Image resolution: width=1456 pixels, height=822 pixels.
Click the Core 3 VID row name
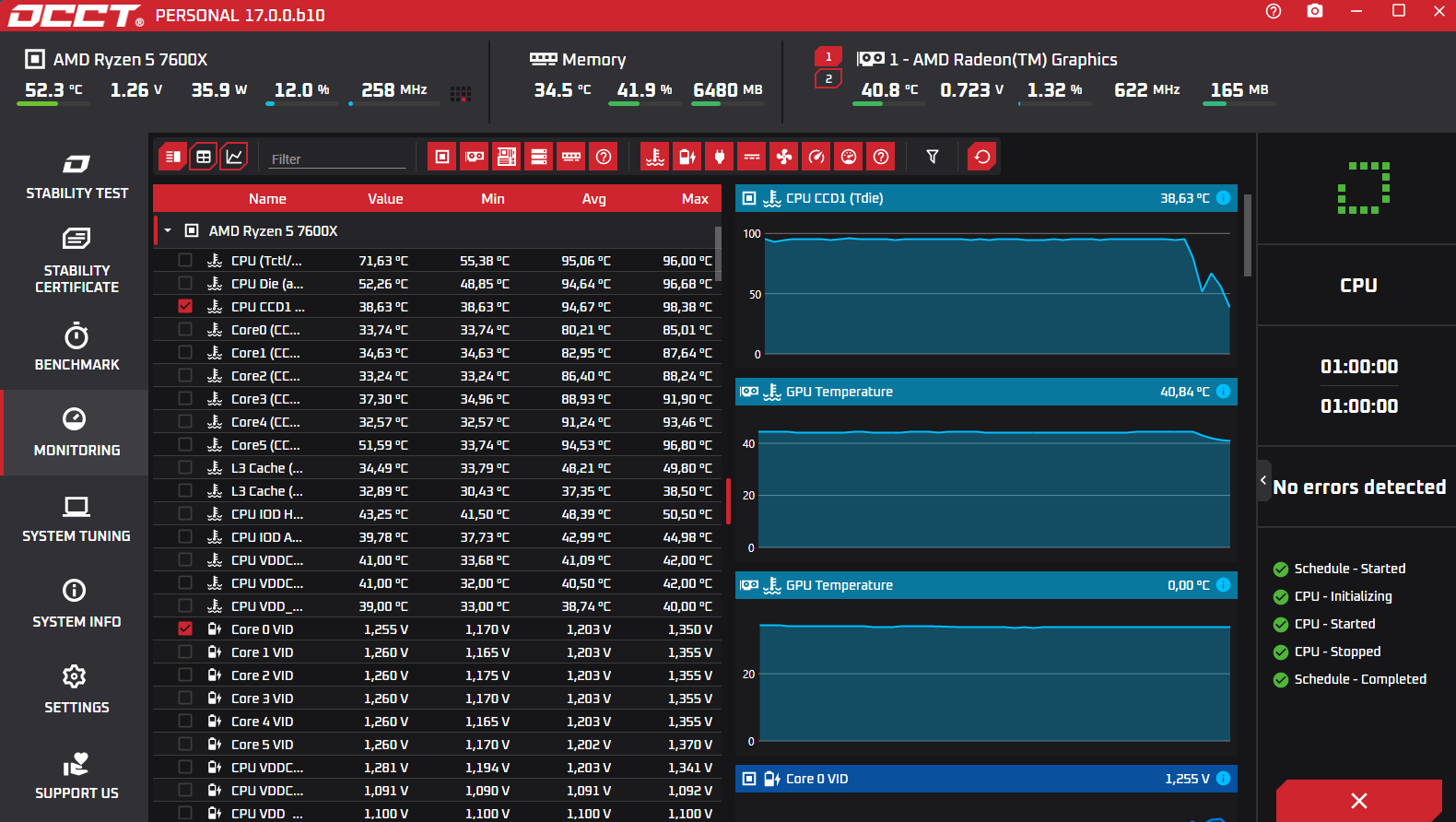262,699
